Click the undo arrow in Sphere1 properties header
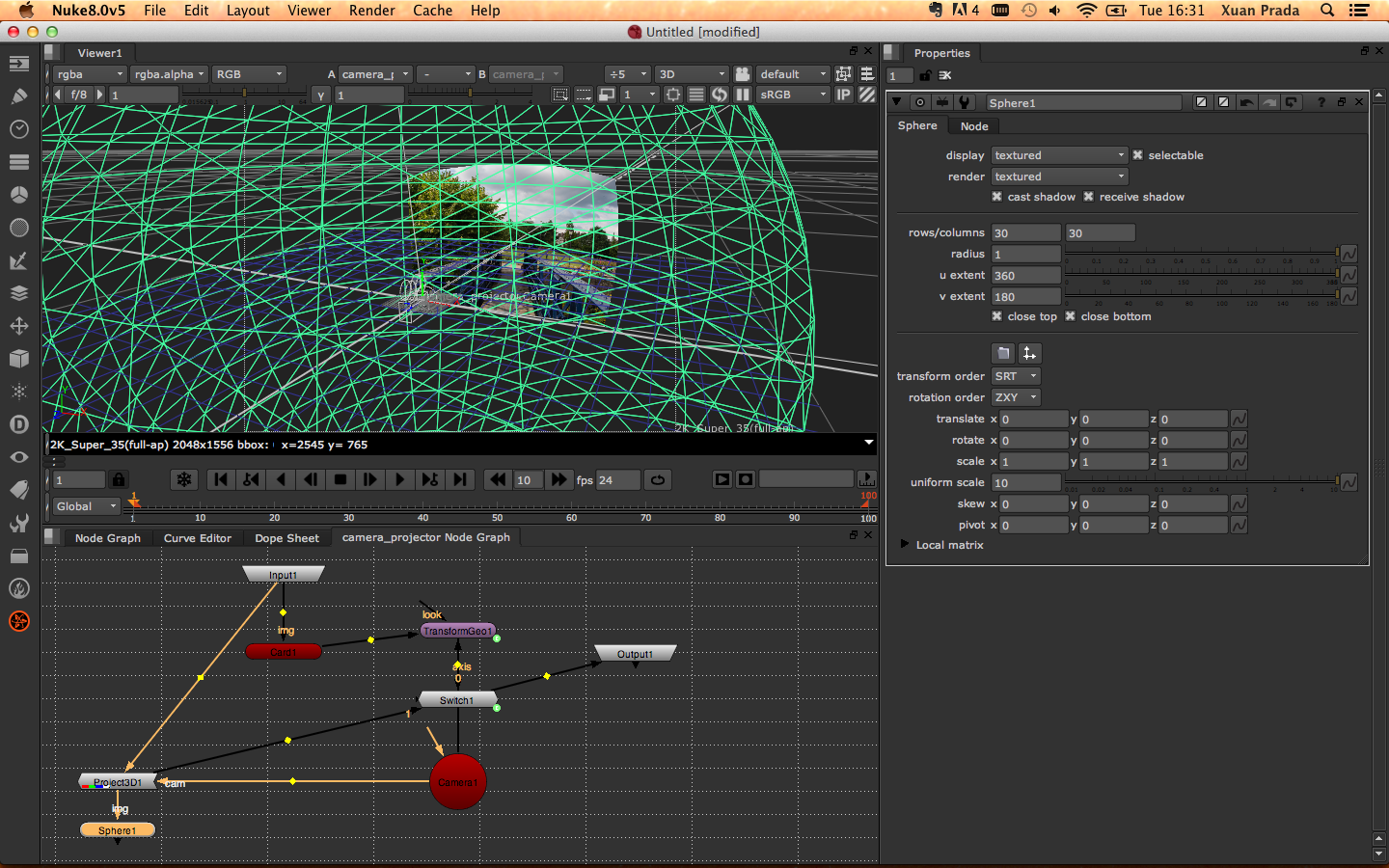The width and height of the screenshot is (1389, 868). (x=1246, y=102)
